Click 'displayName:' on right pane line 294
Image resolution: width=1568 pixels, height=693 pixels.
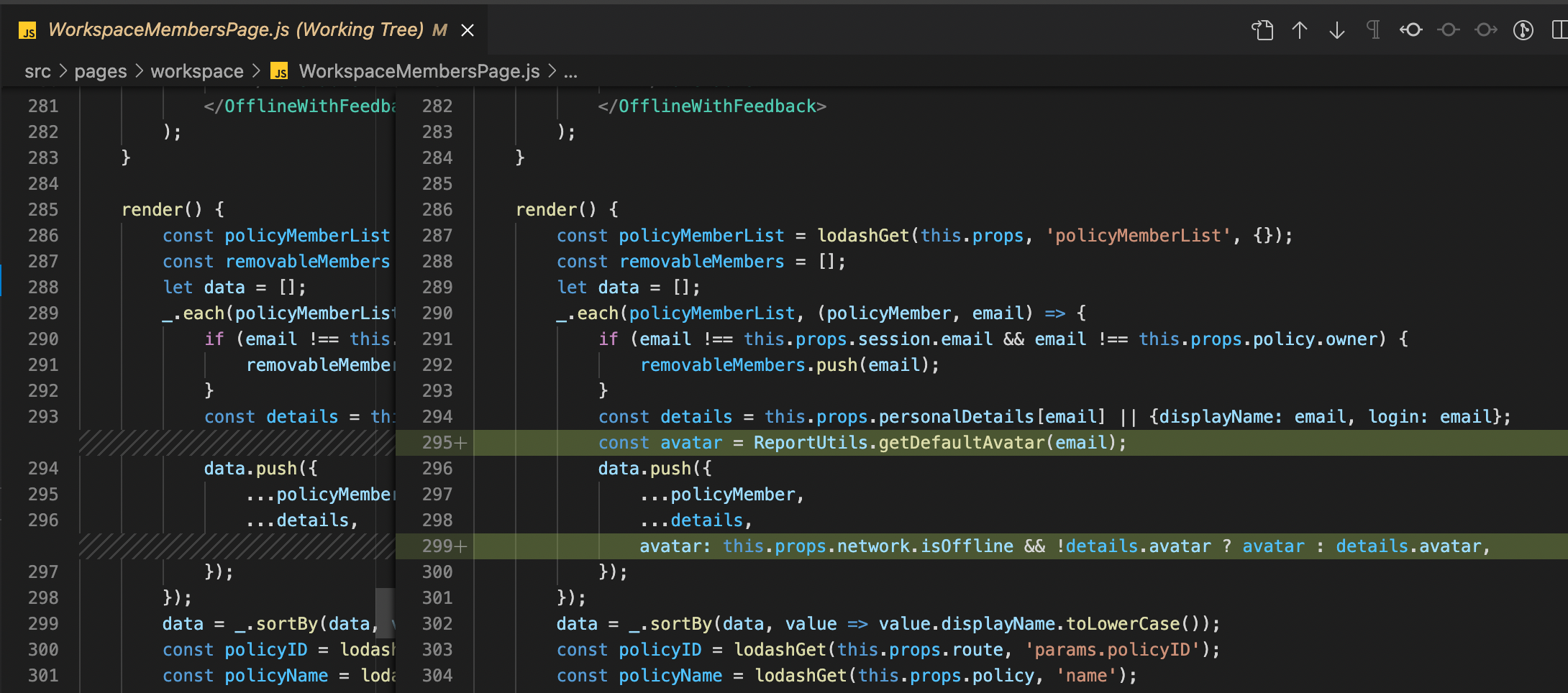pyautogui.click(x=1221, y=417)
